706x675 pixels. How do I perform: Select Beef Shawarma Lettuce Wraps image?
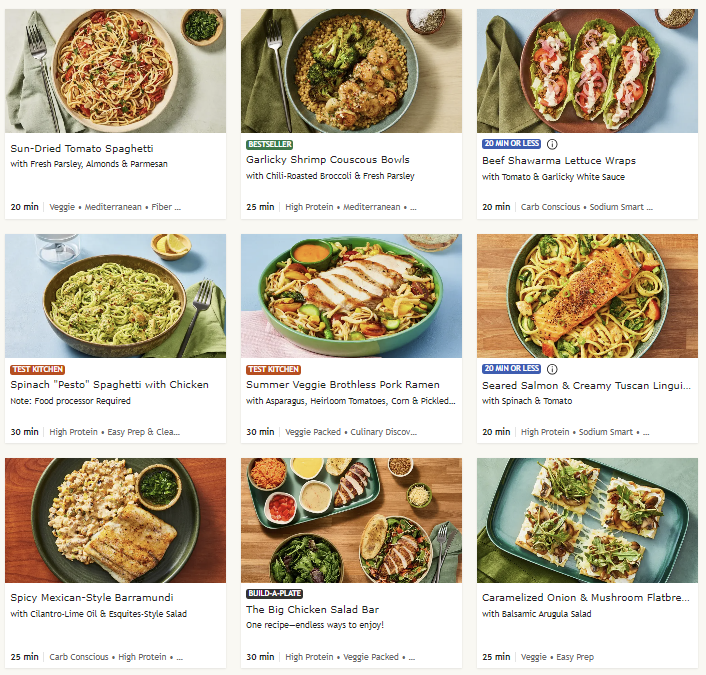[587, 71]
